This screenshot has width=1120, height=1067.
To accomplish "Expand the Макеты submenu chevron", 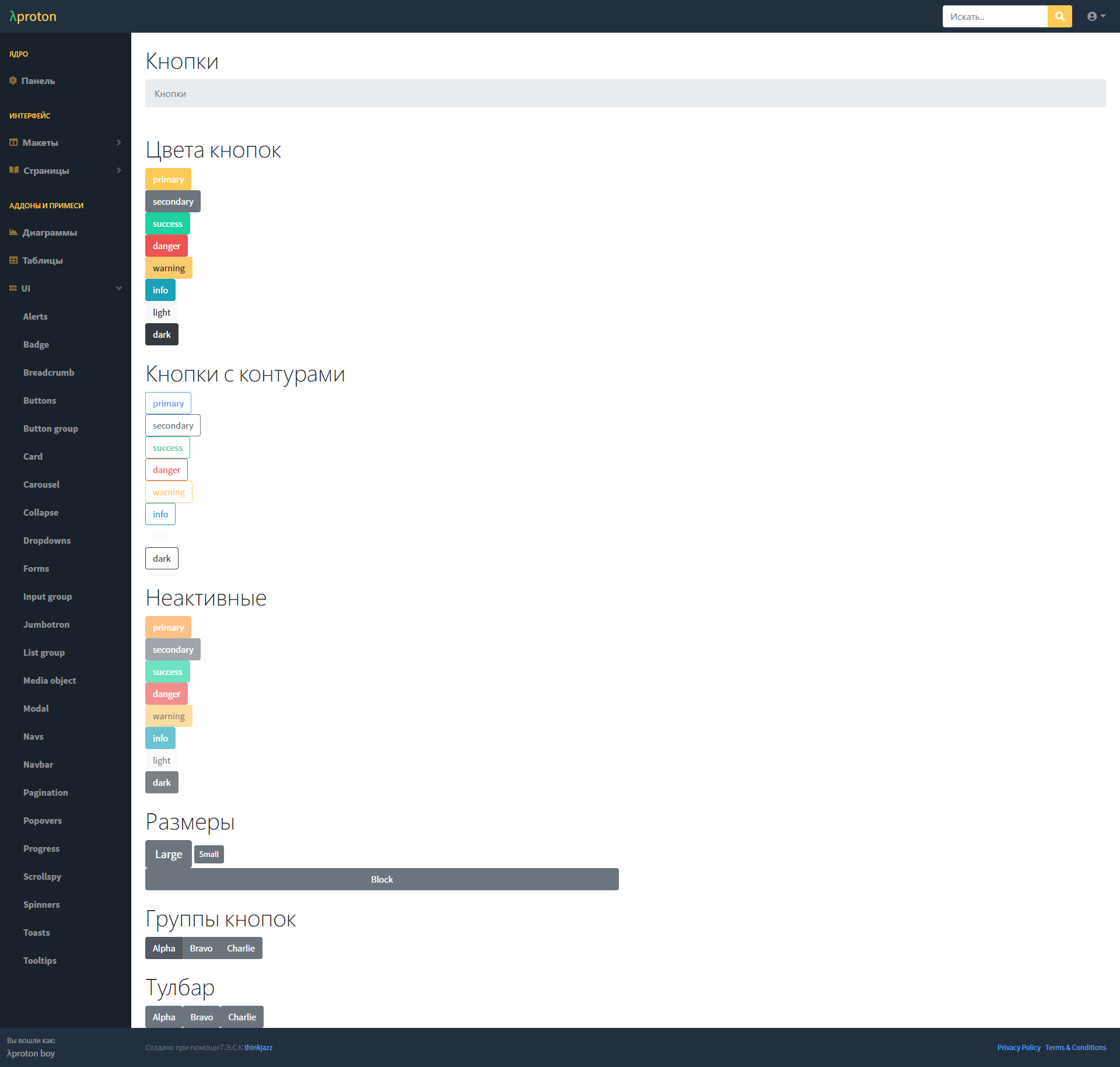I will pyautogui.click(x=119, y=142).
